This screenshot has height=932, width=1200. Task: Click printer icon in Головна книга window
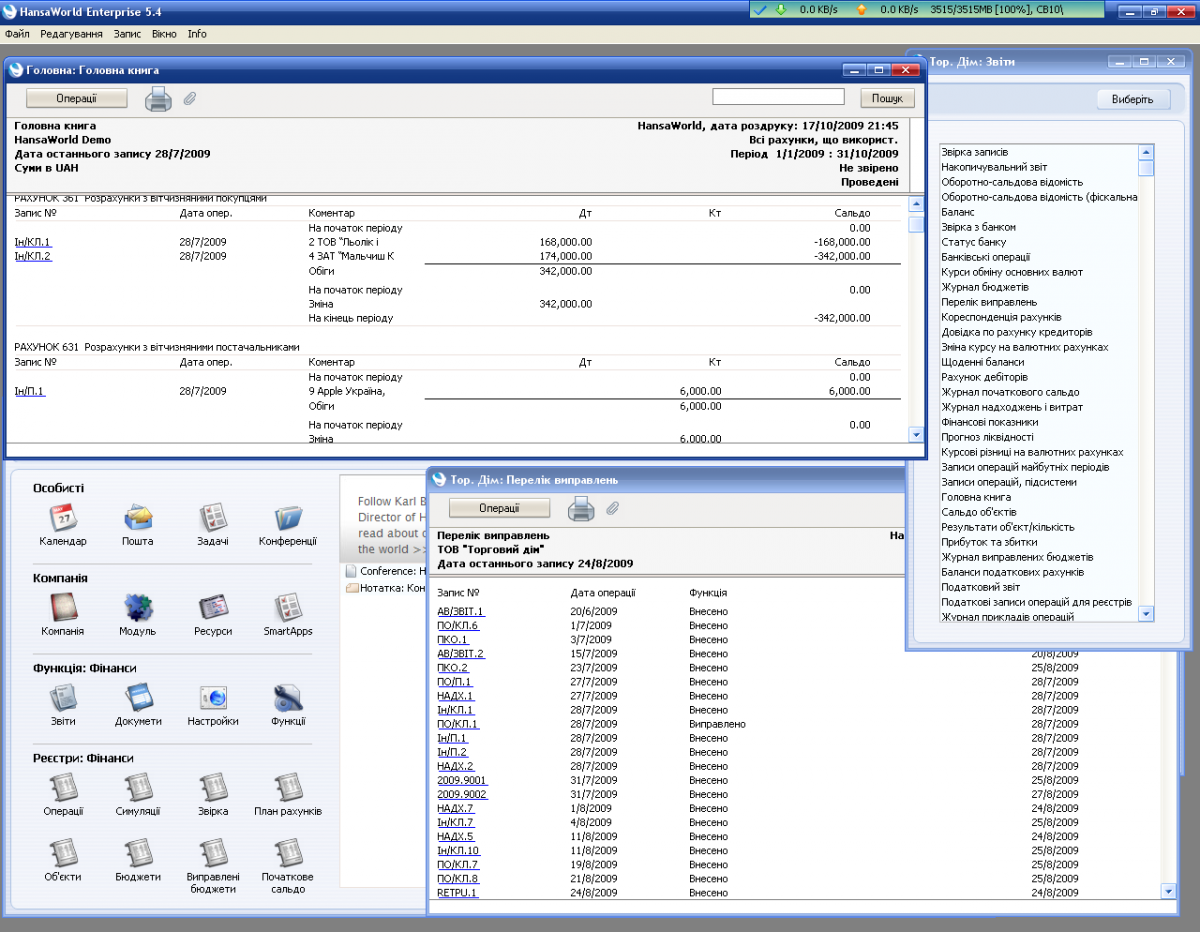(159, 98)
